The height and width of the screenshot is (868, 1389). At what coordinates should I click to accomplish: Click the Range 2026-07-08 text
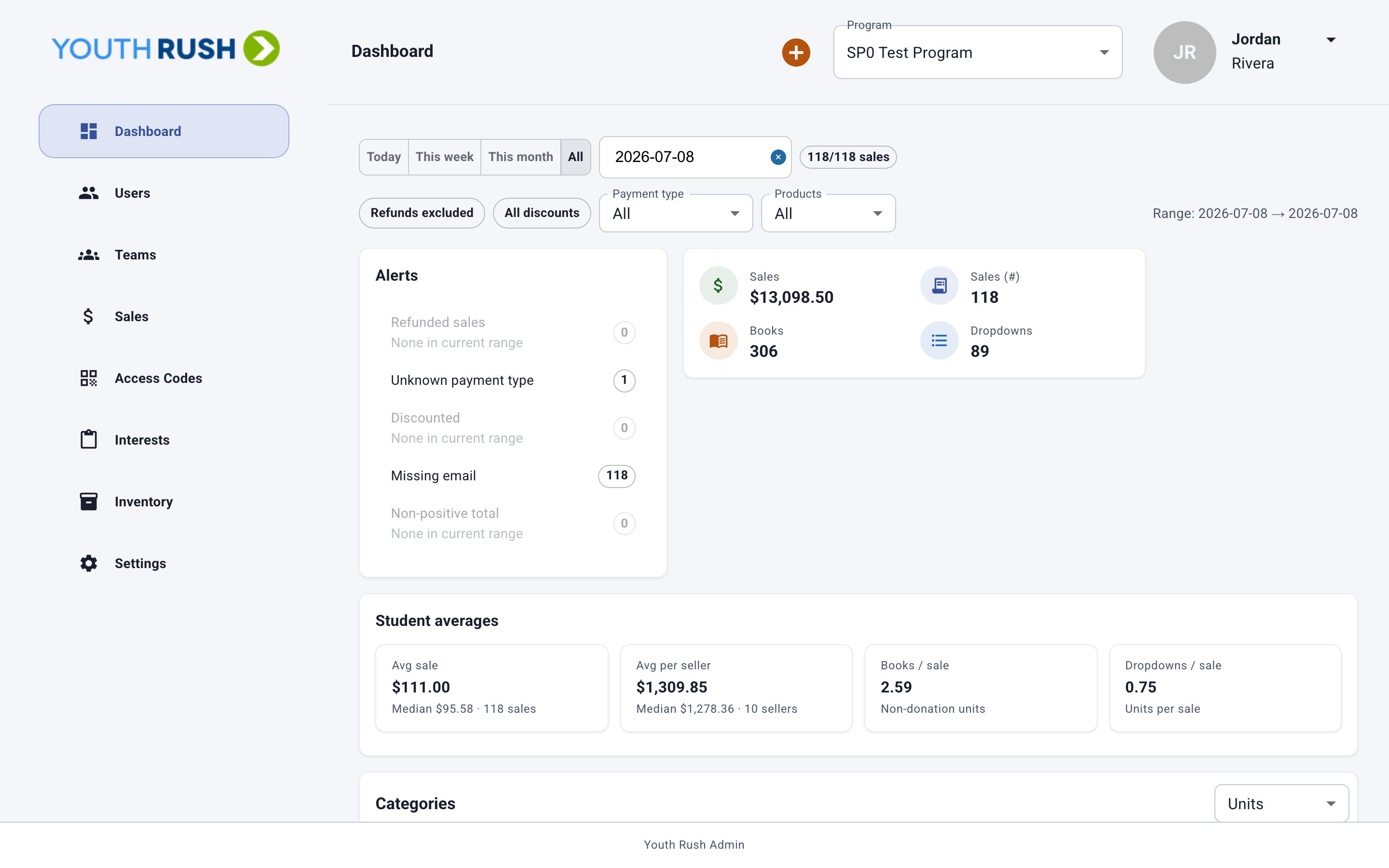[x=1255, y=214]
